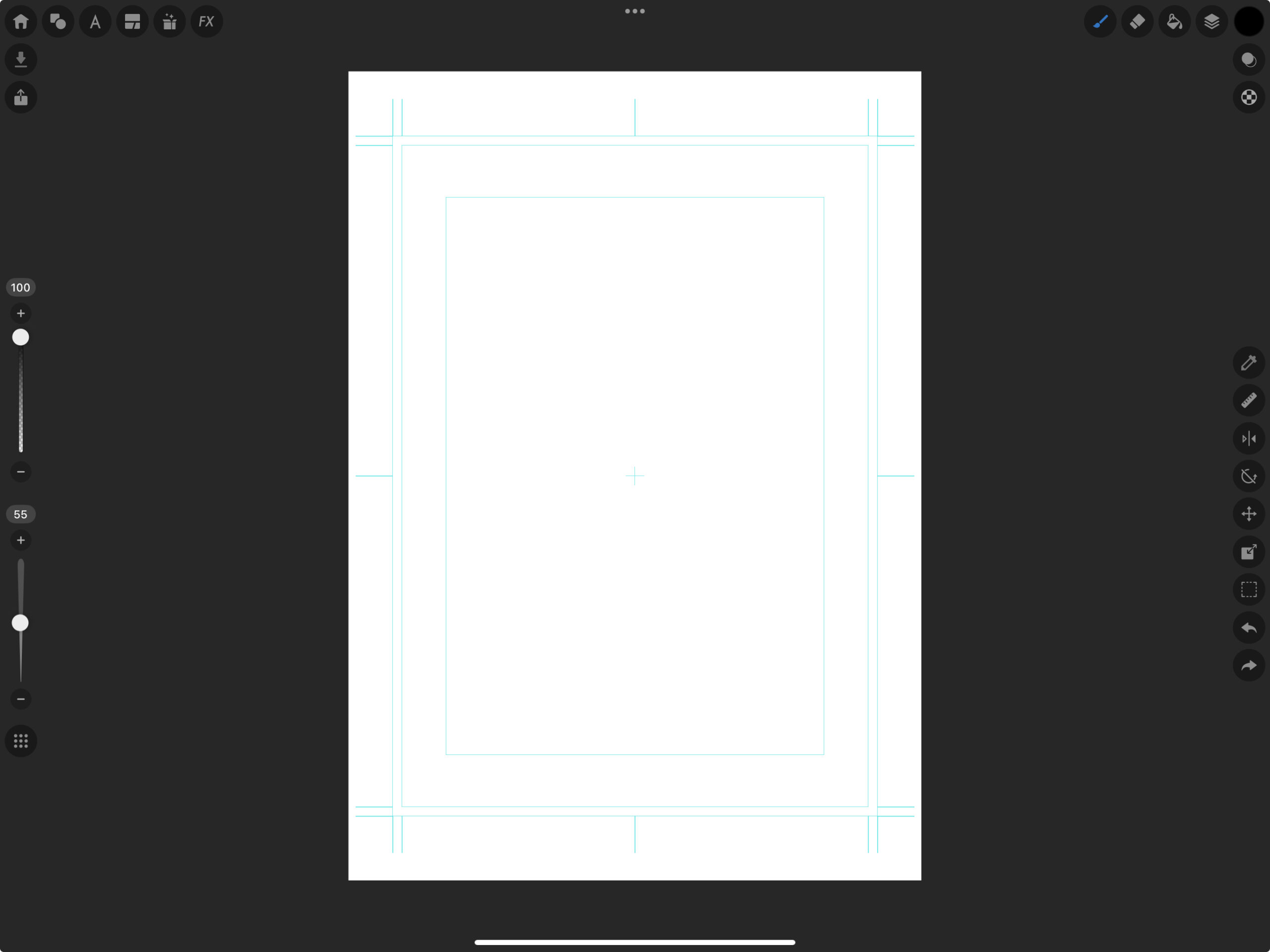Expand the three-dot menu at top
The width and height of the screenshot is (1270, 952).
635,11
